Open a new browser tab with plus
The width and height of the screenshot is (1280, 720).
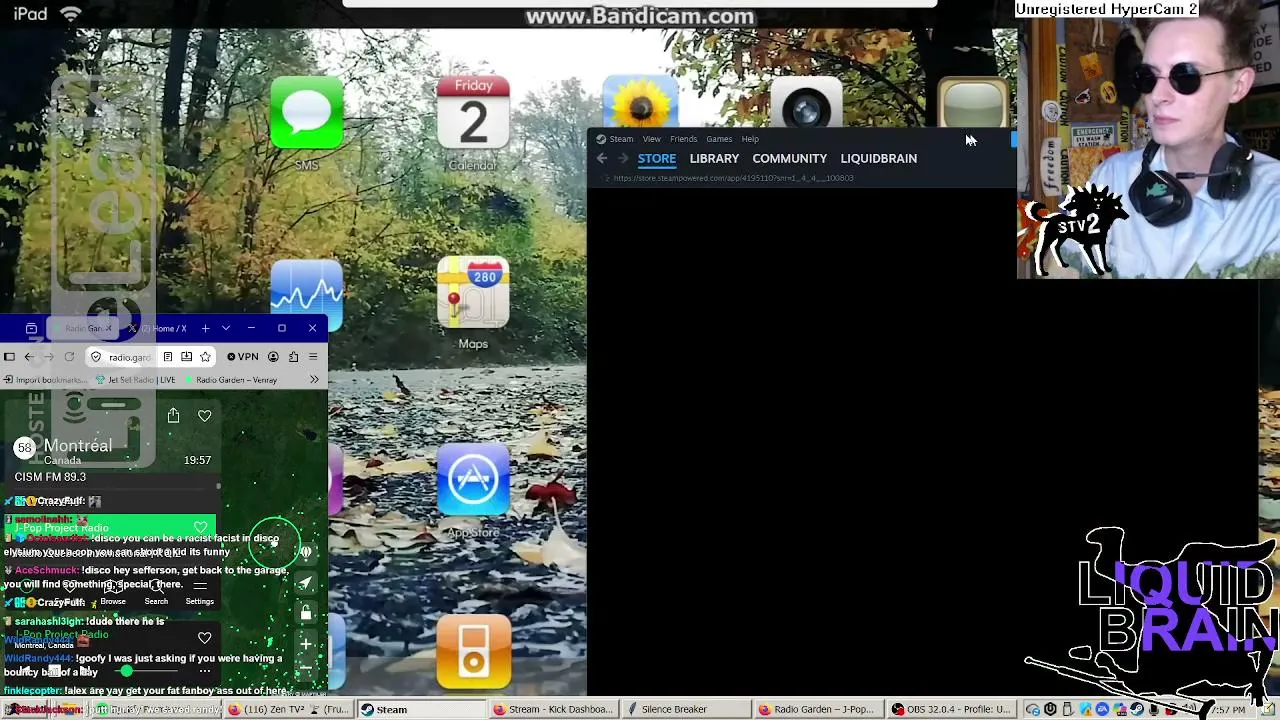click(x=205, y=328)
